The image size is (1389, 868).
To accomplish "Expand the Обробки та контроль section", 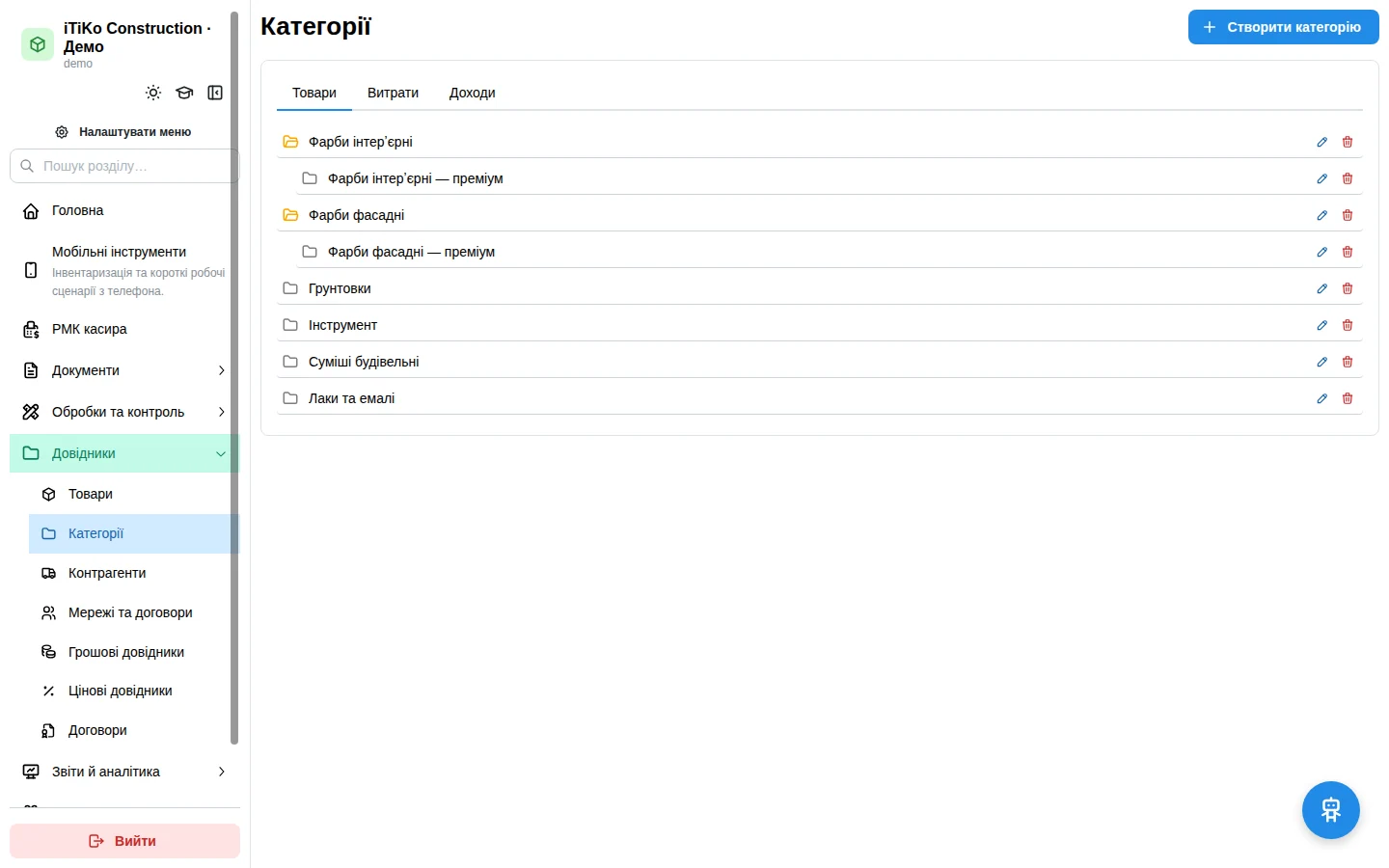I will 124,412.
